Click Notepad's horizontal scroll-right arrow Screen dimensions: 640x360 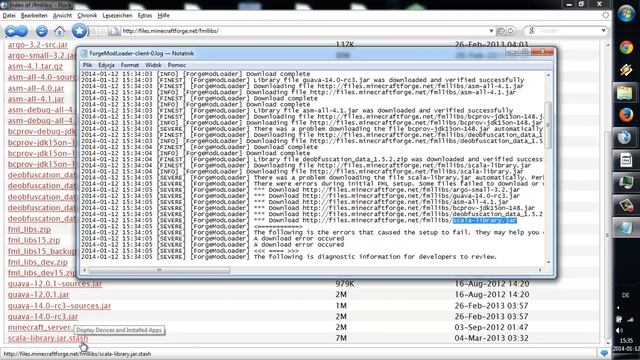540,270
